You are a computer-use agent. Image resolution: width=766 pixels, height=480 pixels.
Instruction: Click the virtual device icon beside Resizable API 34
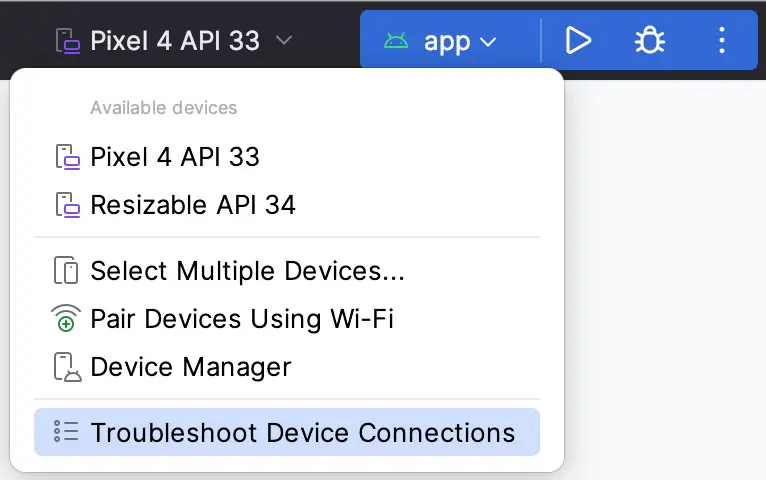point(68,205)
